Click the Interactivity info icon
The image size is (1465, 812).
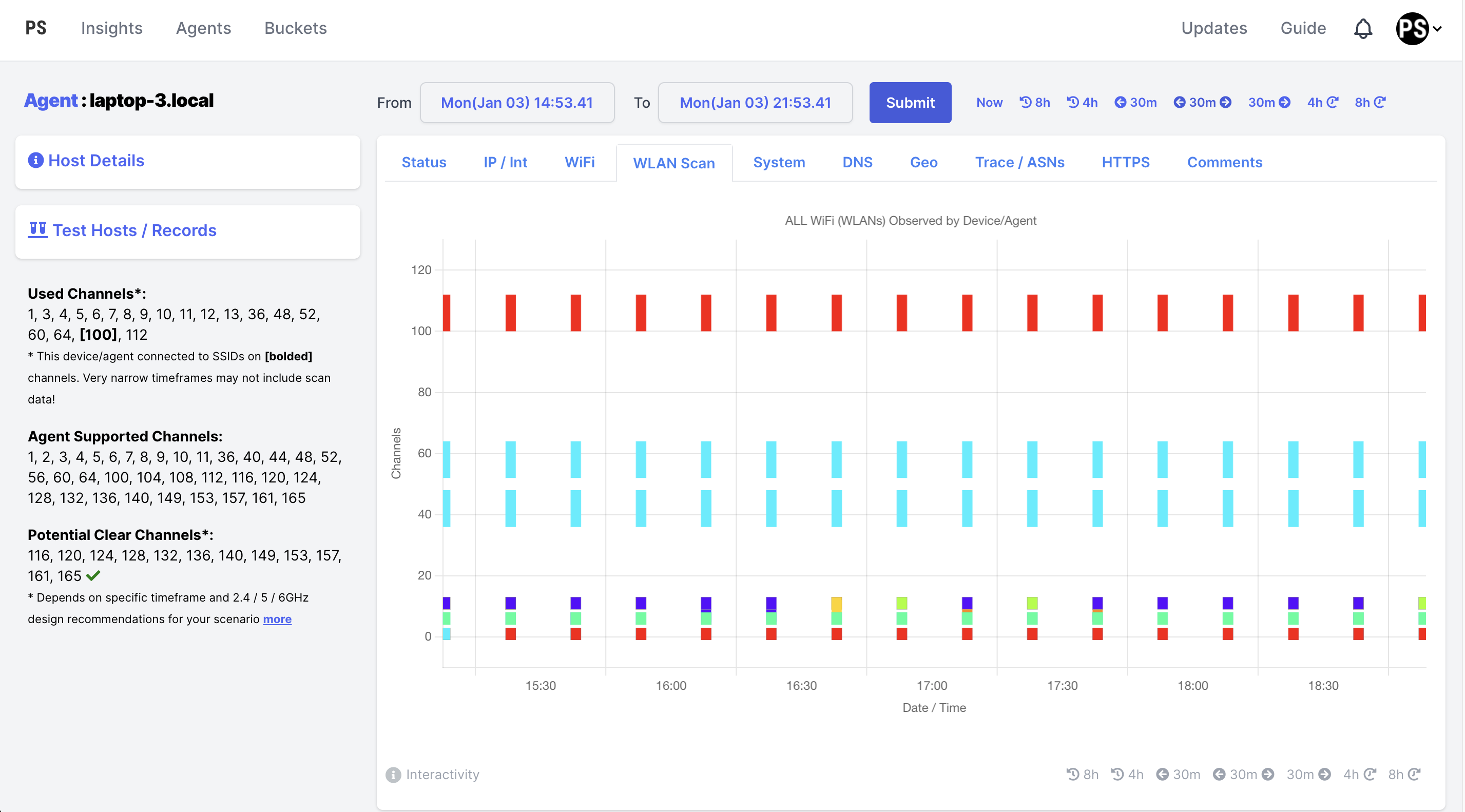393,775
